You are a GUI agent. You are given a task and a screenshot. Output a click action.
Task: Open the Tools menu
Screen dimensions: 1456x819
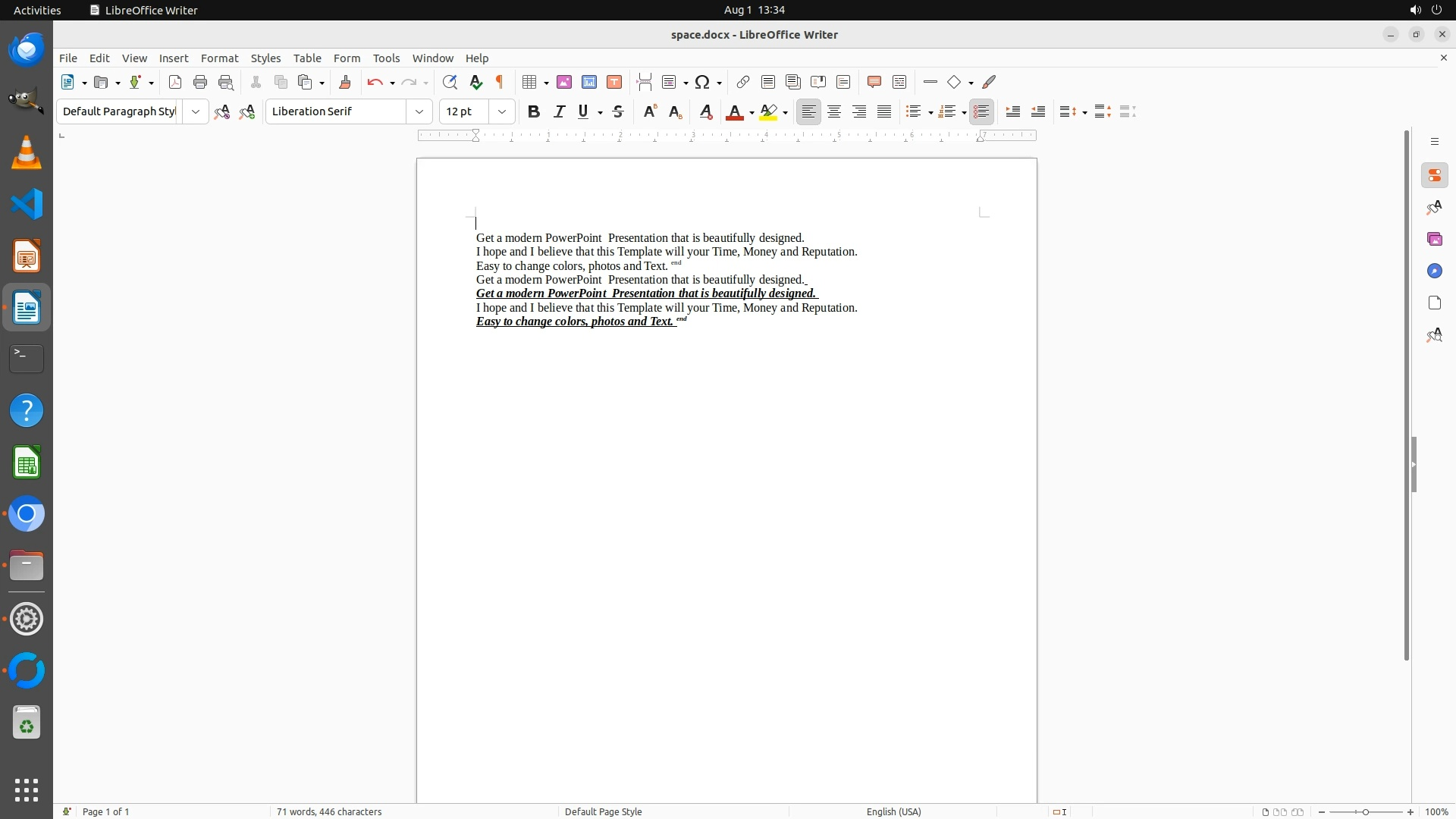[386, 58]
